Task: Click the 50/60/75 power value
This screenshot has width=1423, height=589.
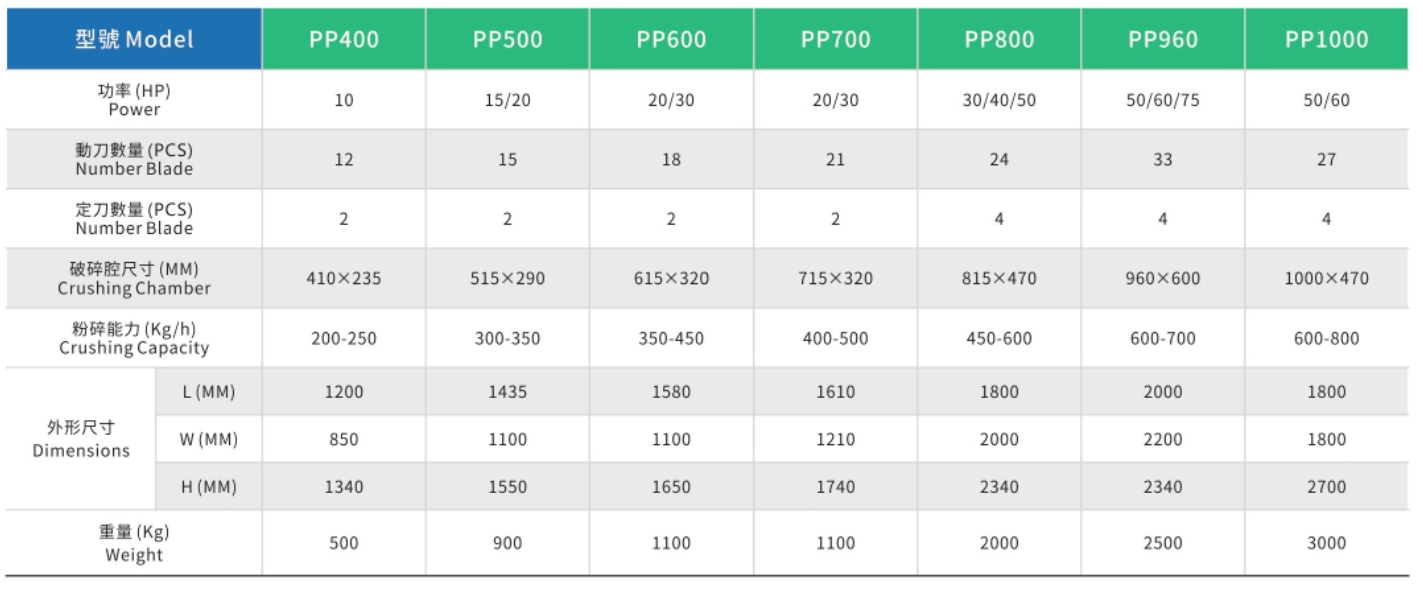Action: tap(1162, 100)
